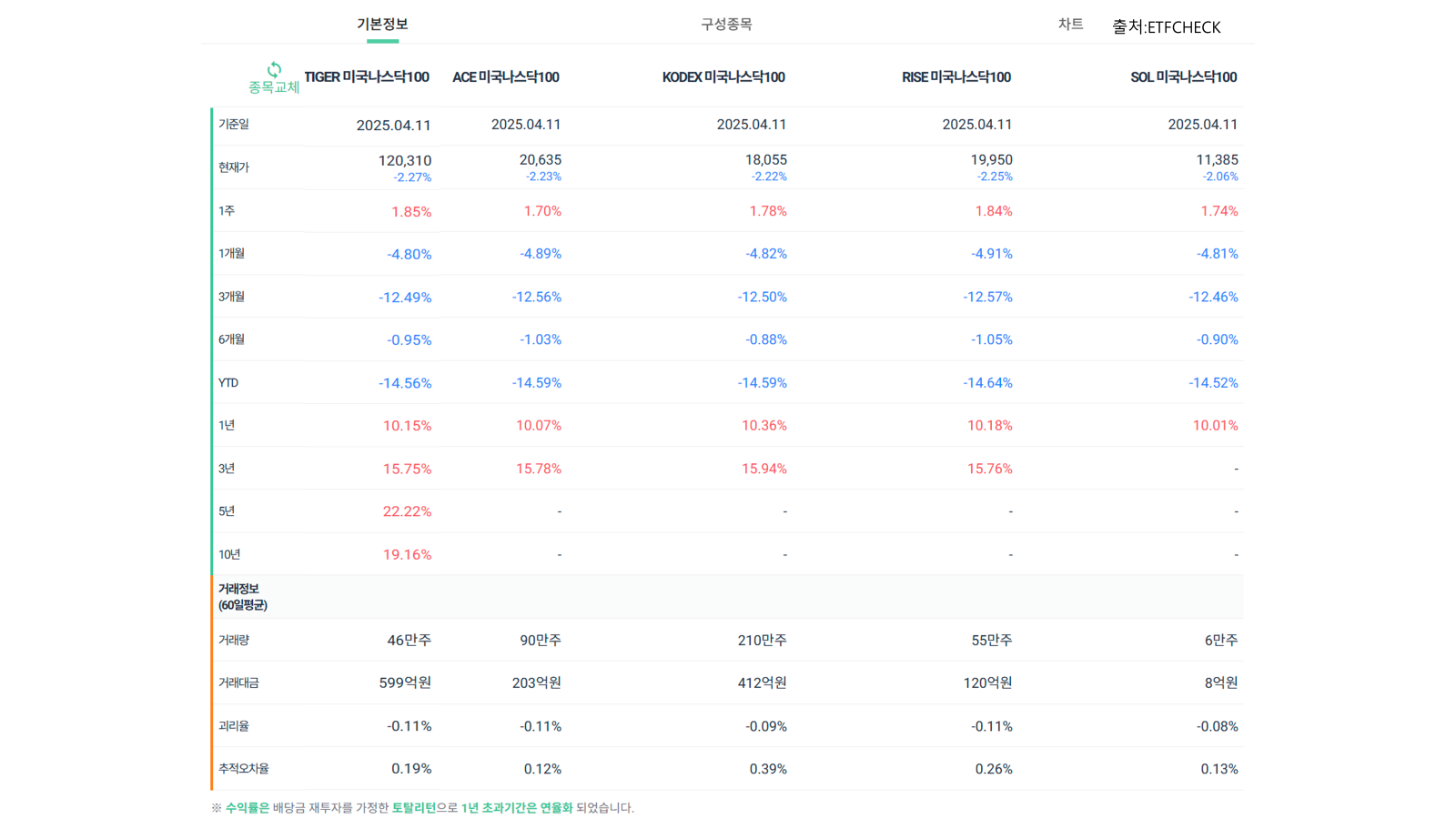
Task: Click the 거래대금 row label
Action: 238,683
